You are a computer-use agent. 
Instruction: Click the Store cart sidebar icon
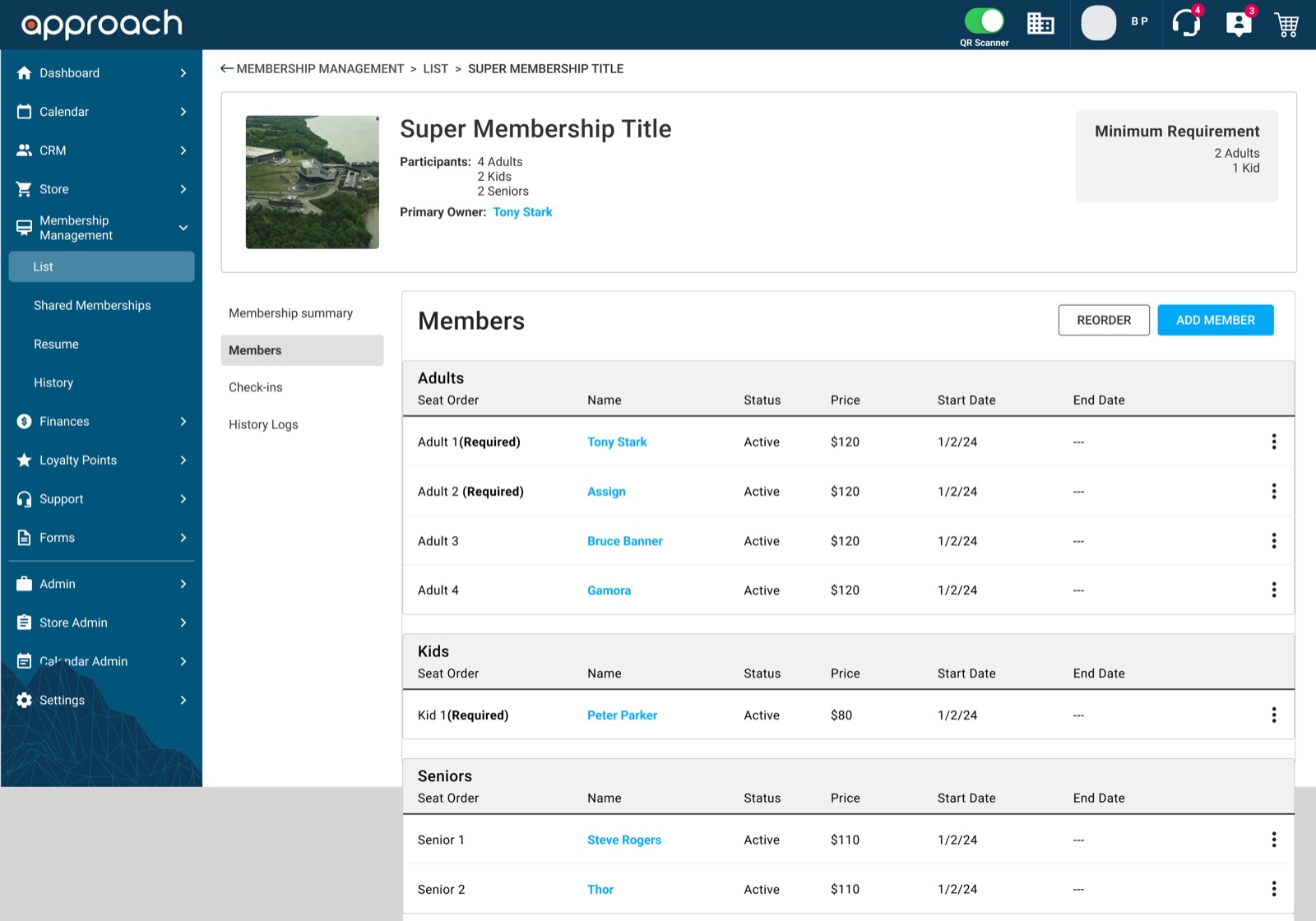[x=25, y=188]
